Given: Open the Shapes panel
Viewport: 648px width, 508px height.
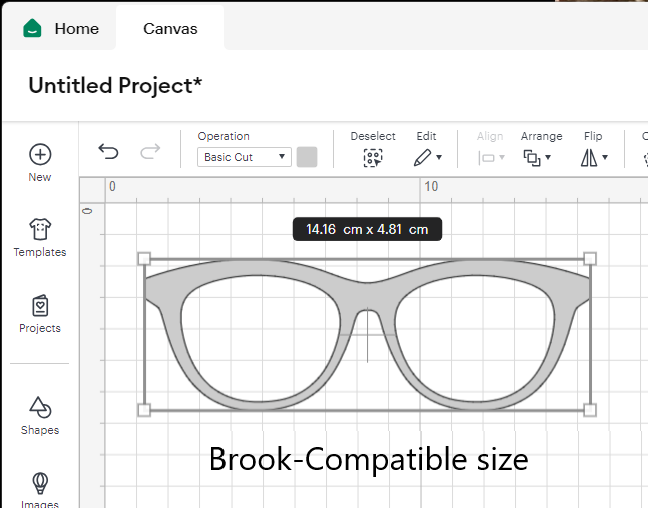Looking at the screenshot, I should (40, 407).
